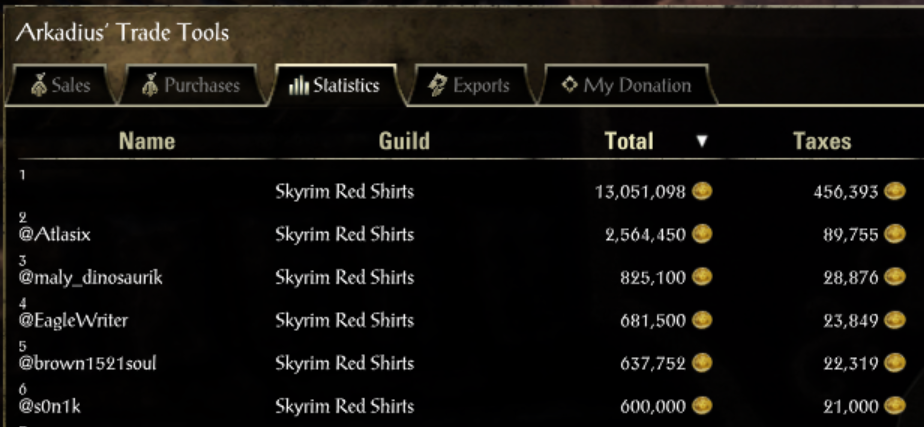
Task: Click gold coin beside 13,051,098 total
Action: [702, 191]
